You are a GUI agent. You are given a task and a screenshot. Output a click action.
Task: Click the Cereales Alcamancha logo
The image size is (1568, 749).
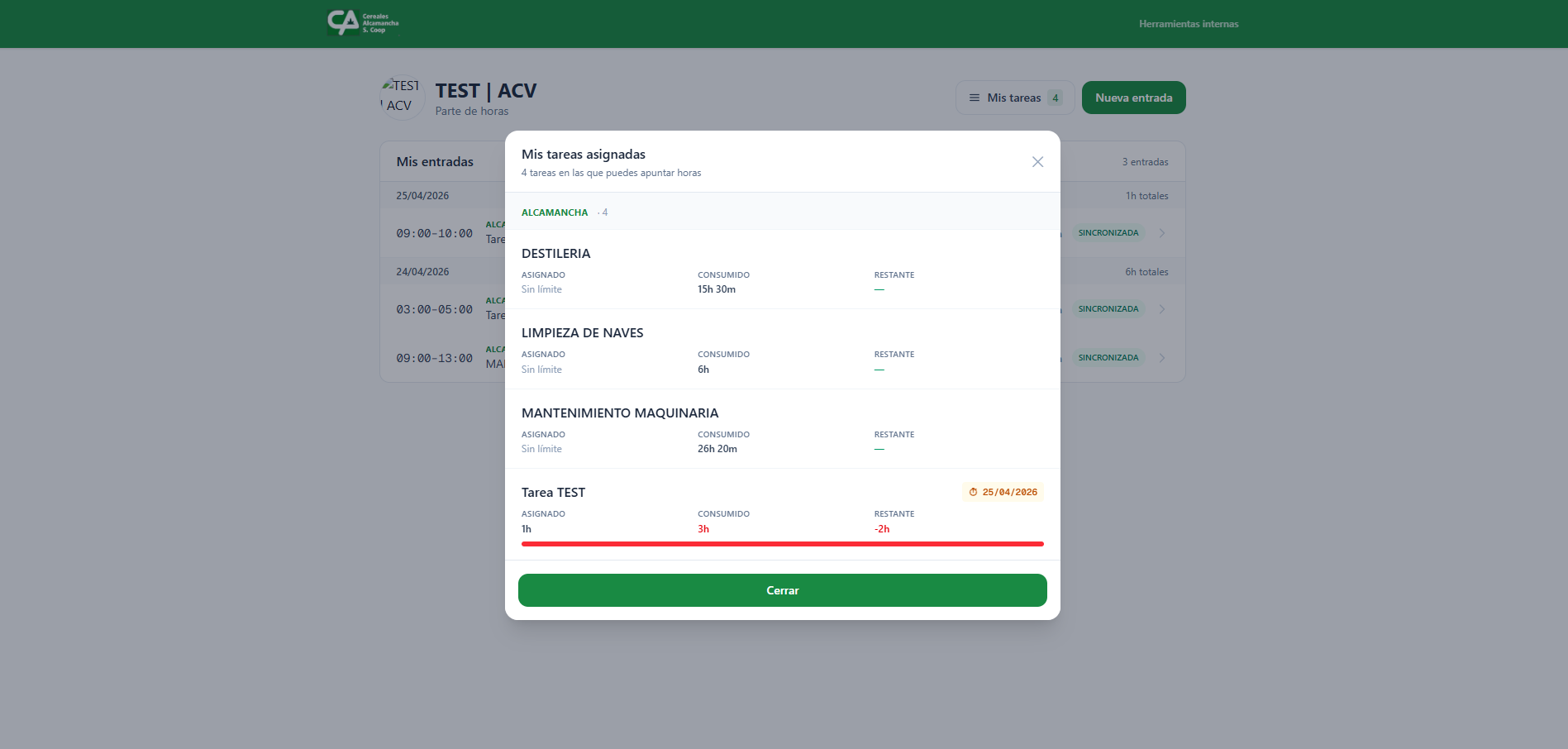coord(363,22)
